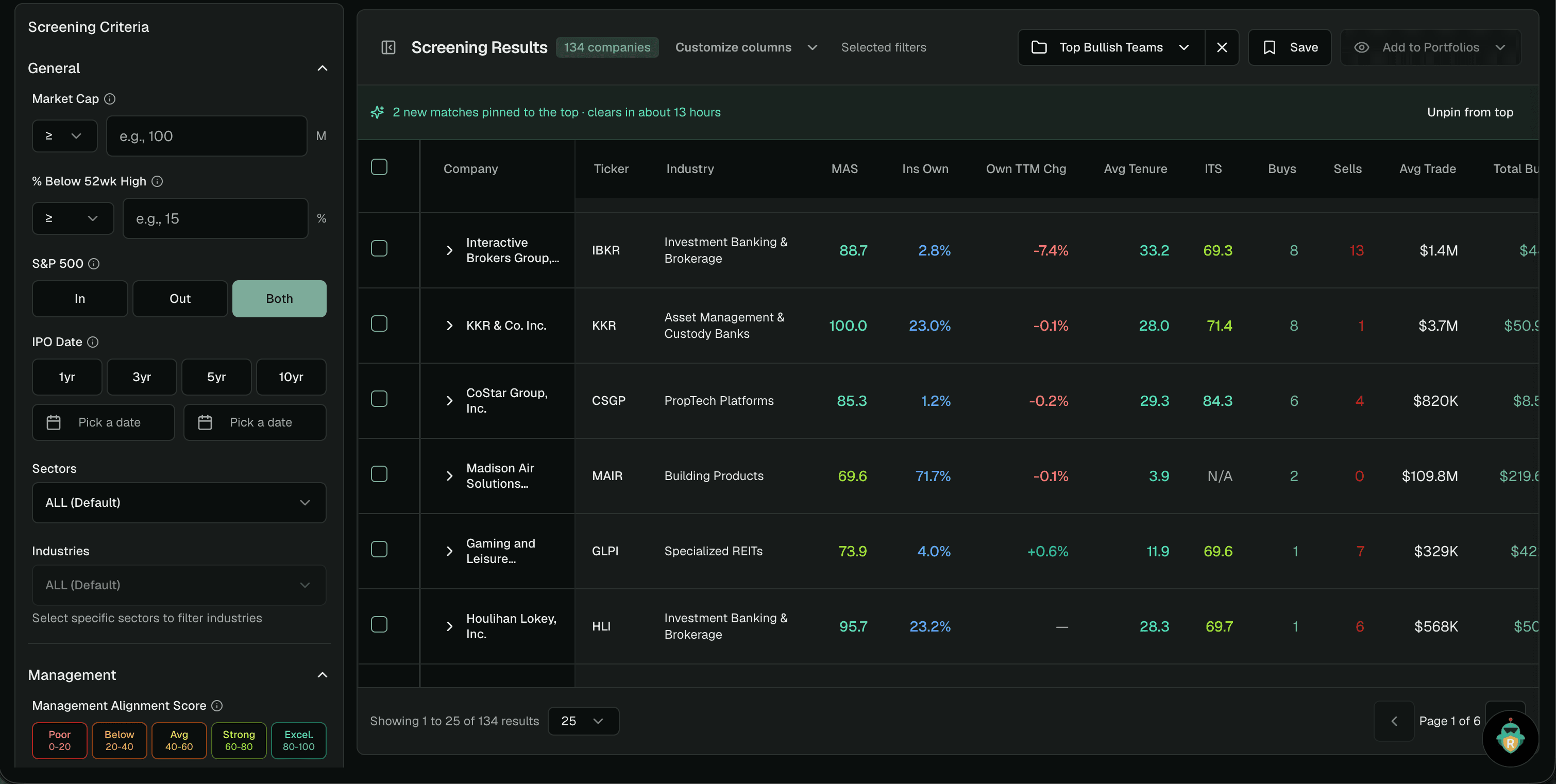
Task: Open the % Below 52wk High operator dropdown
Action: coord(73,218)
